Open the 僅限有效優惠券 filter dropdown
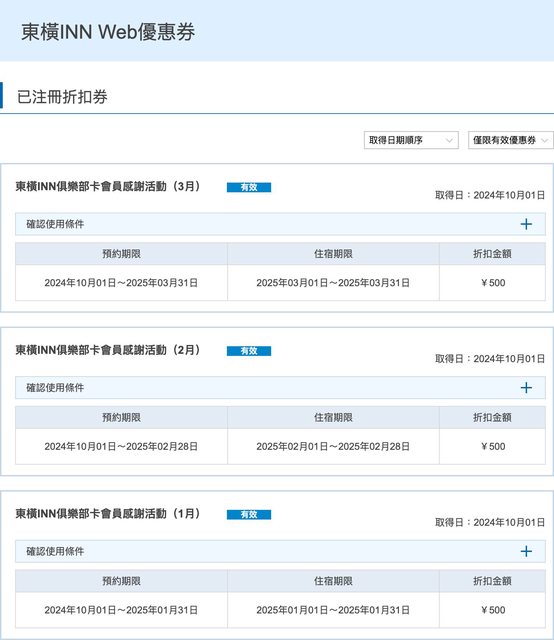Viewport: 554px width, 640px height. (x=511, y=140)
